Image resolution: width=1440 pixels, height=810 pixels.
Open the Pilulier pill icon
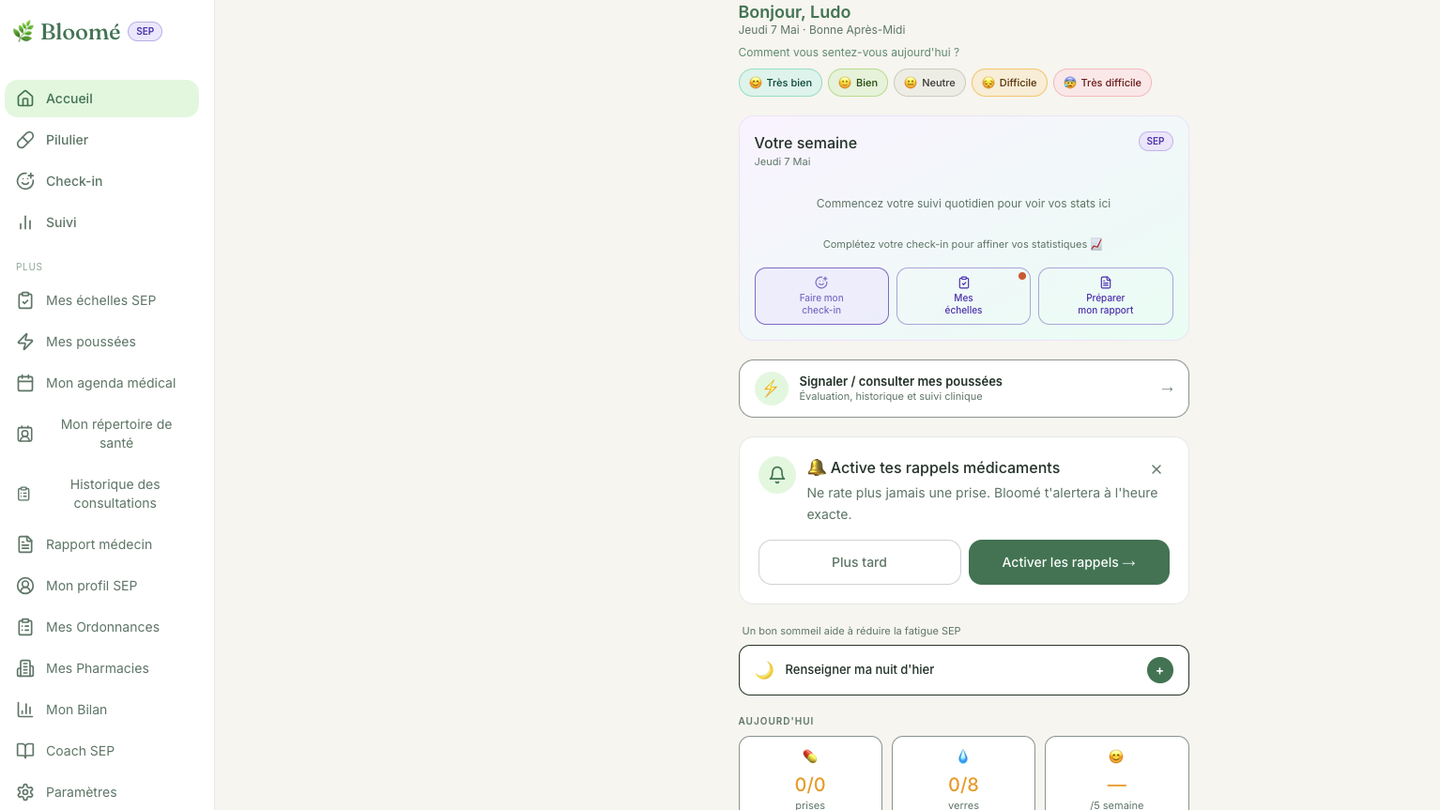pyautogui.click(x=25, y=140)
